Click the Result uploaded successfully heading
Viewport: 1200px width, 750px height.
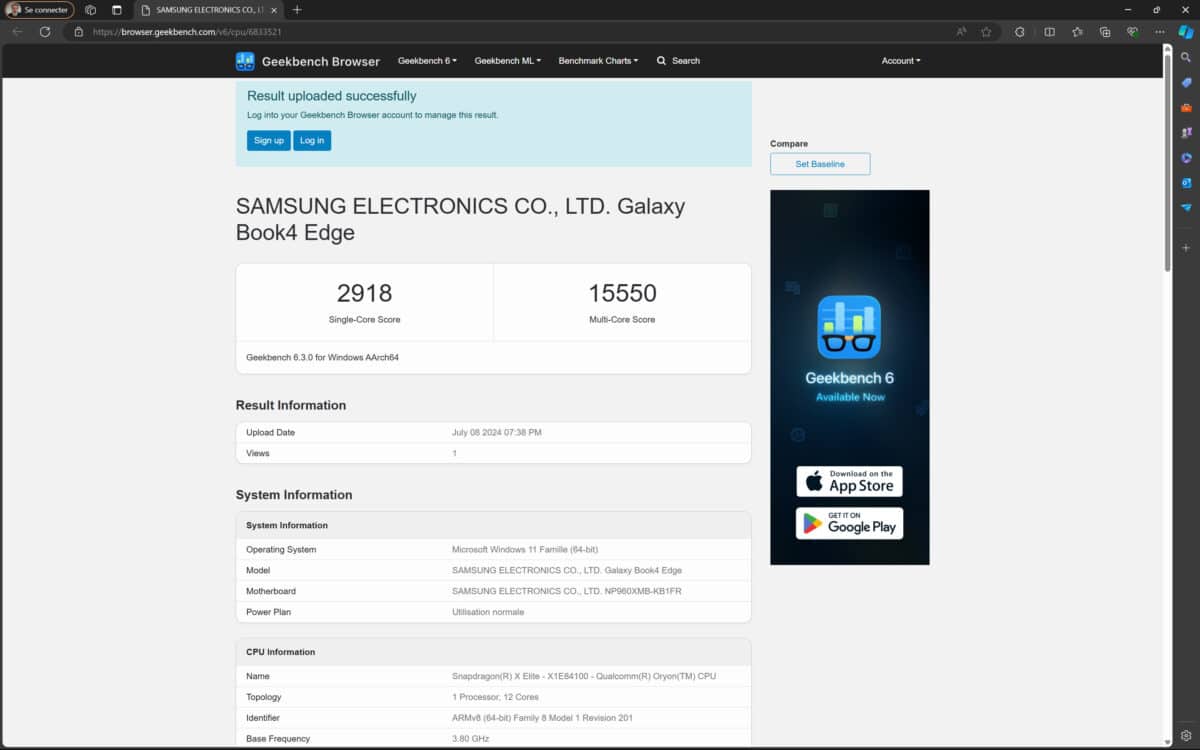click(x=332, y=96)
